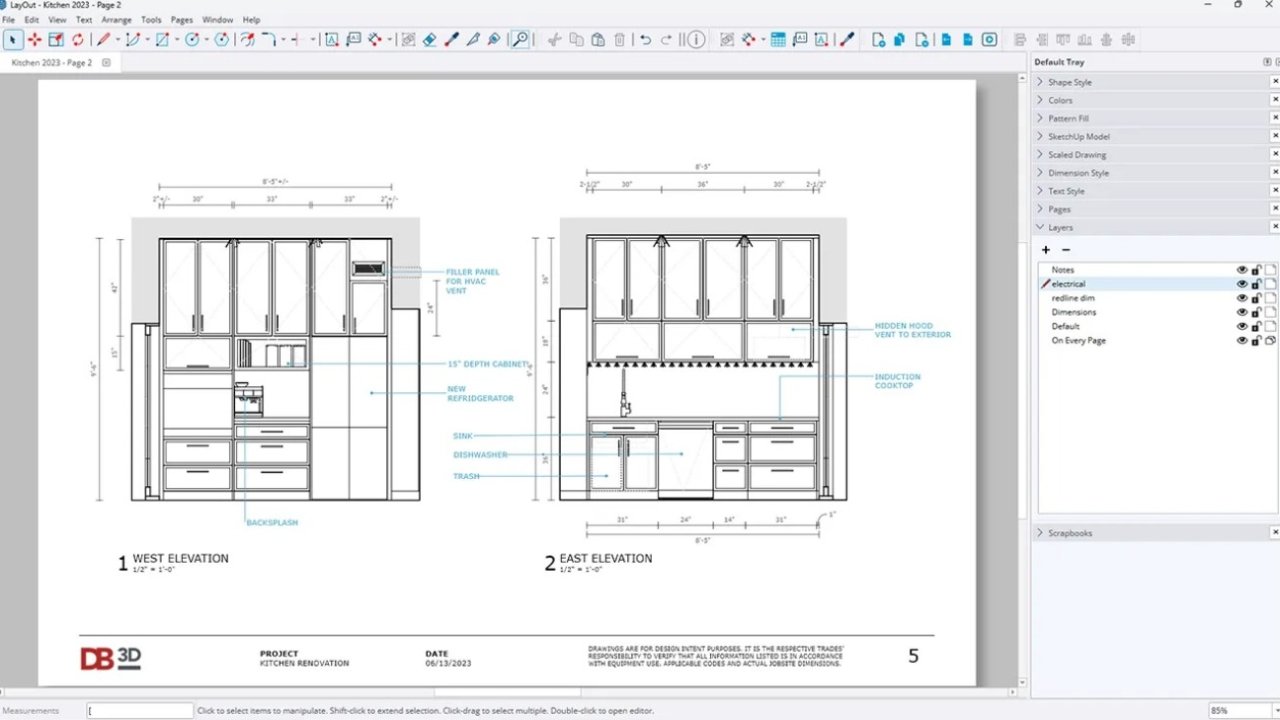Pick the Eraser tool
Image resolution: width=1280 pixels, height=720 pixels.
tap(430, 40)
